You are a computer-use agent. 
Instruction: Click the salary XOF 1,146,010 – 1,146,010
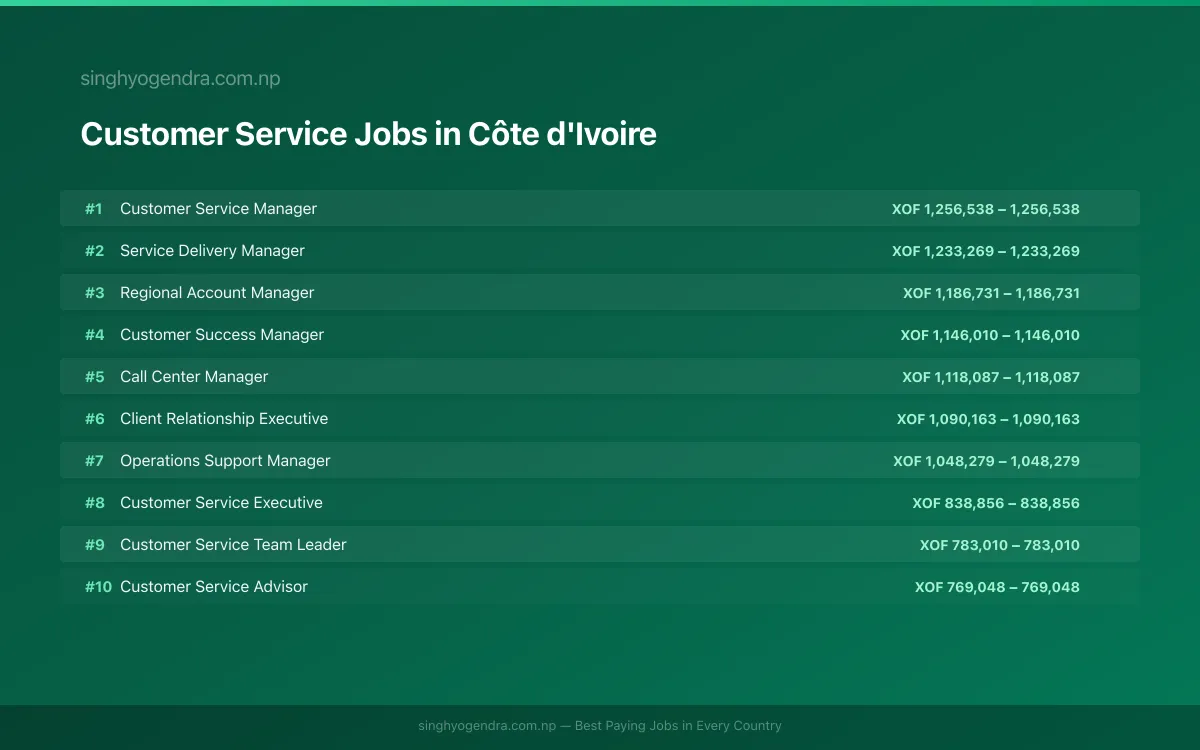tap(990, 335)
